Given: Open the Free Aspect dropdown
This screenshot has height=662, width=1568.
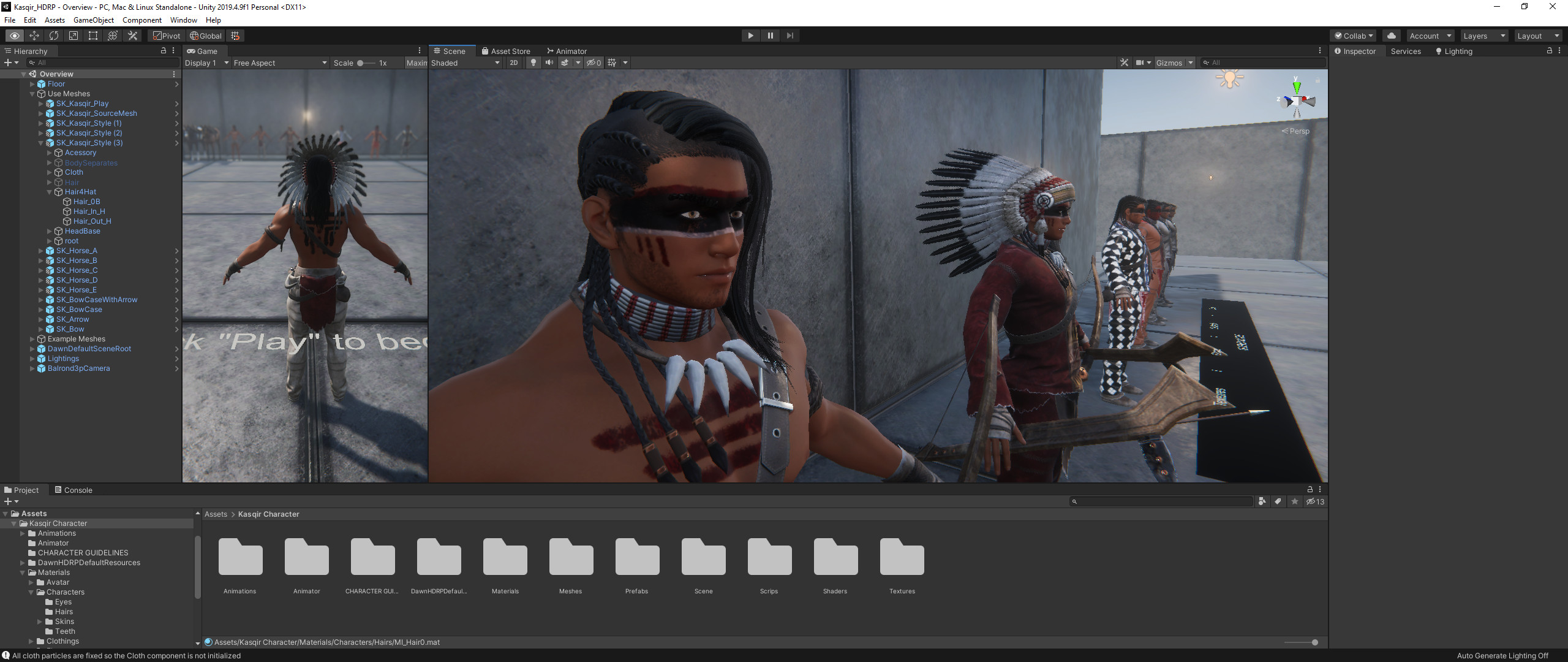Looking at the screenshot, I should 280,63.
